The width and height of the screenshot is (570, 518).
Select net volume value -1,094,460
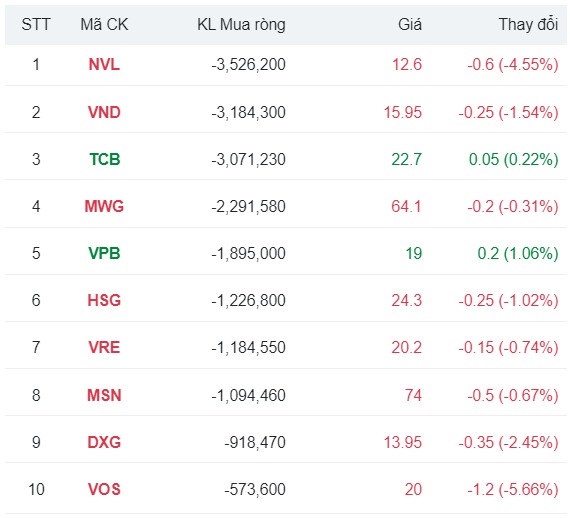pyautogui.click(x=249, y=395)
